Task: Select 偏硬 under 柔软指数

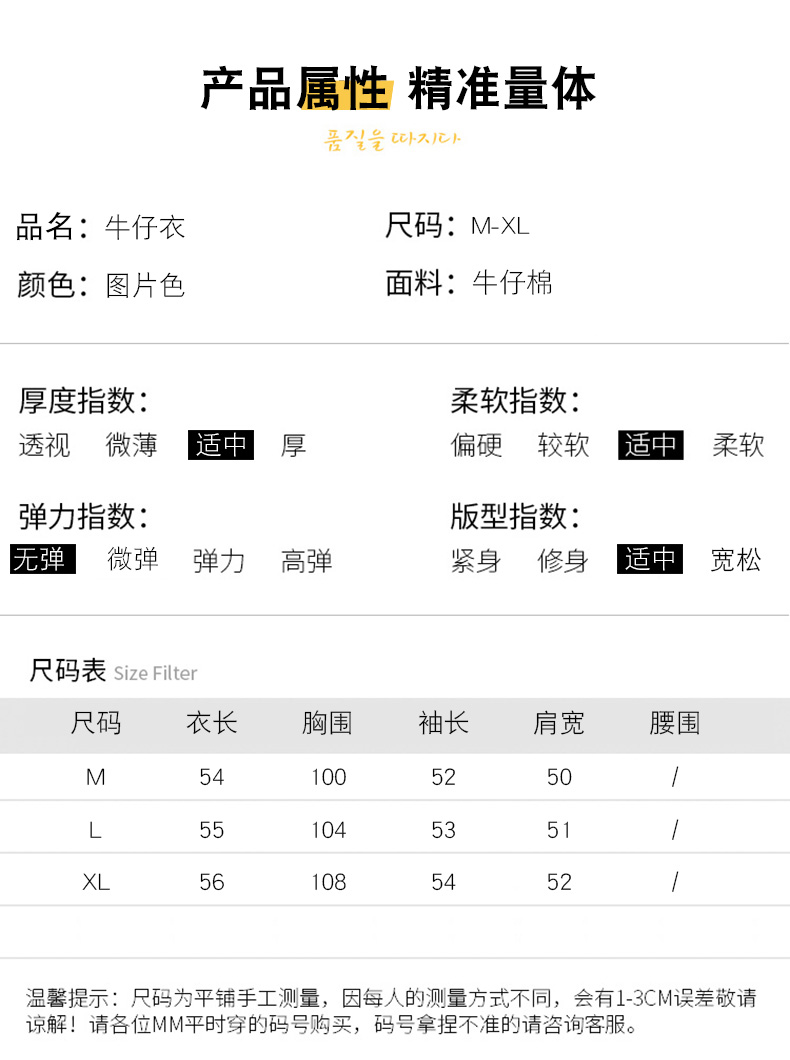Action: [476, 445]
